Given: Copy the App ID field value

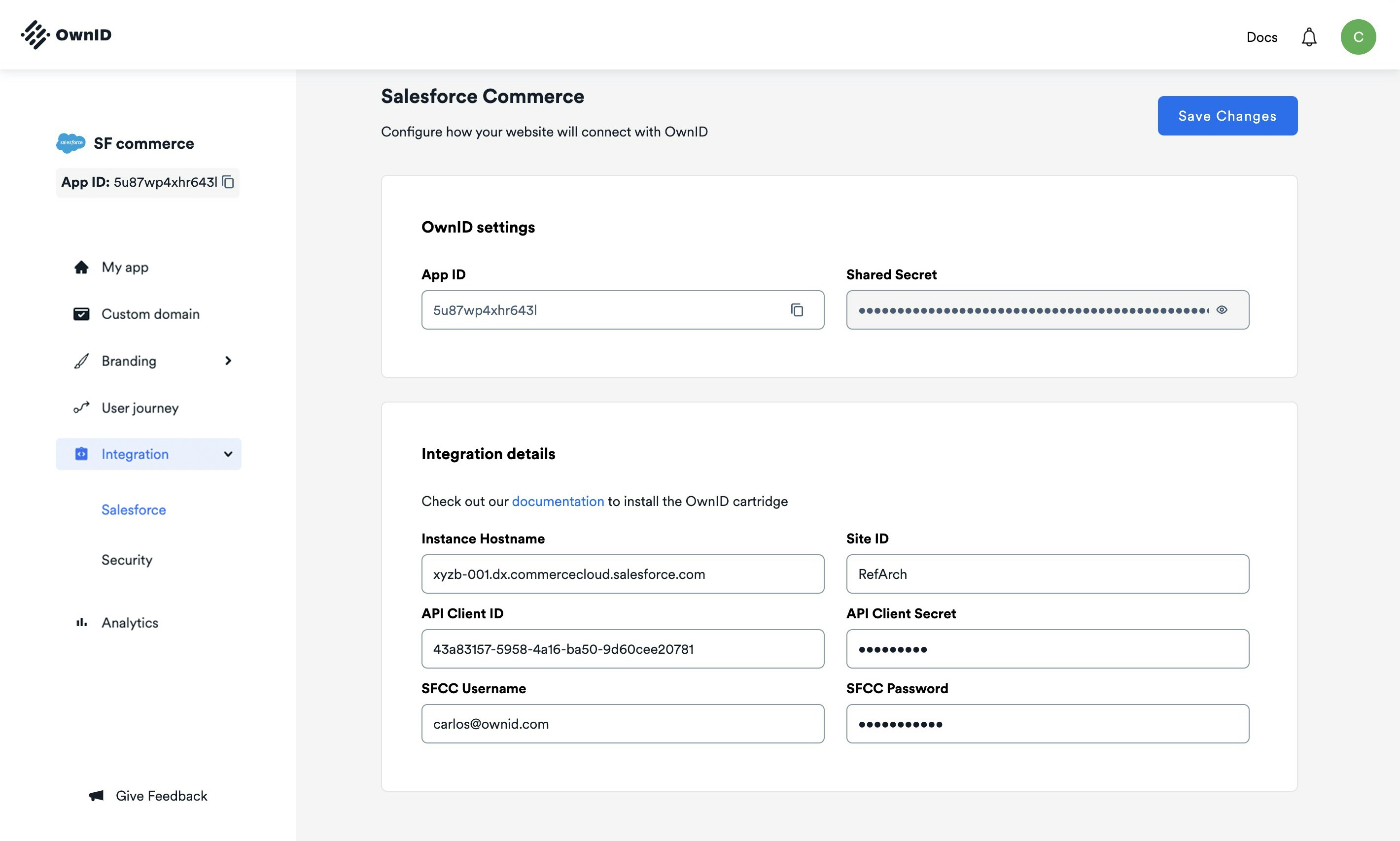Looking at the screenshot, I should pos(797,310).
